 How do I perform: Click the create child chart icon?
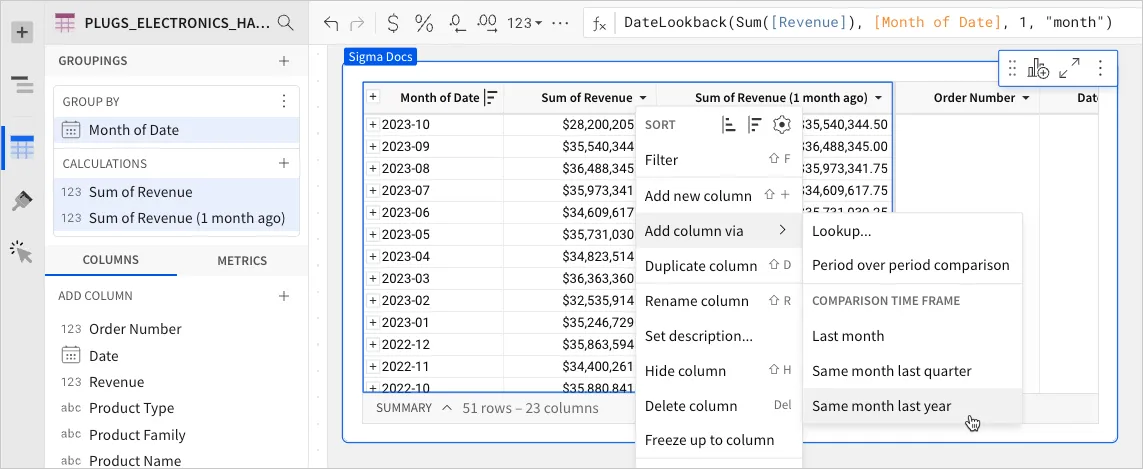pos(1038,69)
